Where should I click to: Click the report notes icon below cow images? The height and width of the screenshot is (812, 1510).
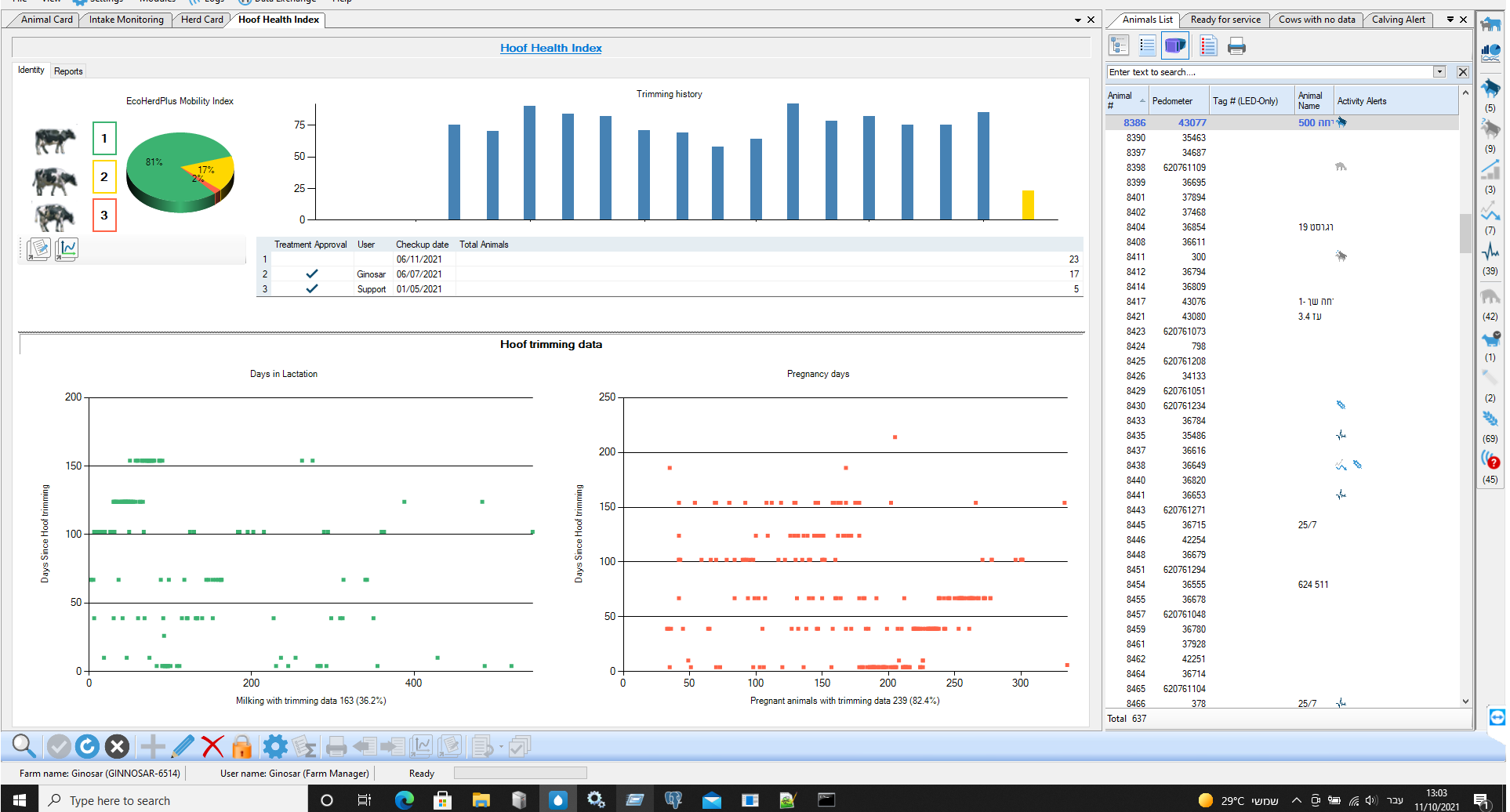click(x=38, y=249)
